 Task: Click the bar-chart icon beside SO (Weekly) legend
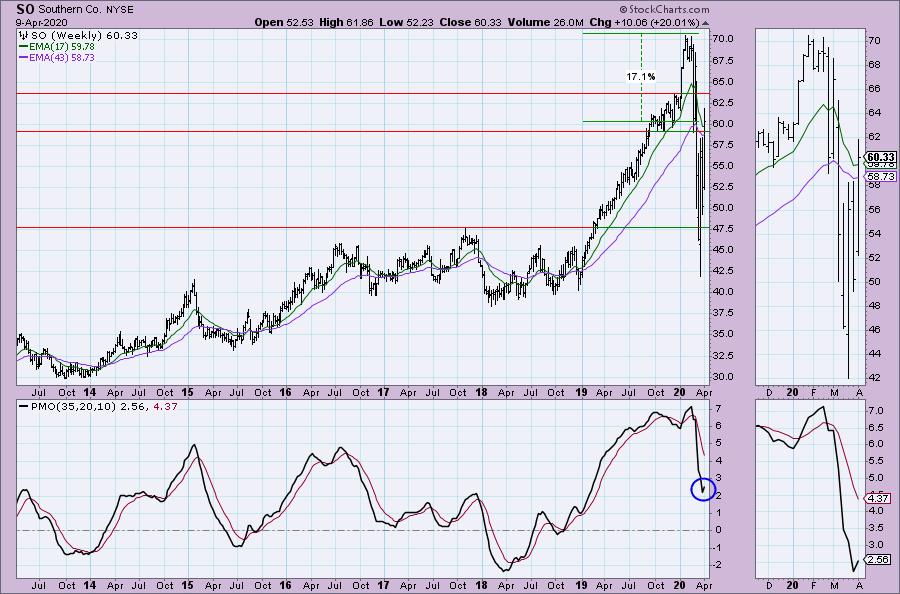click(24, 35)
